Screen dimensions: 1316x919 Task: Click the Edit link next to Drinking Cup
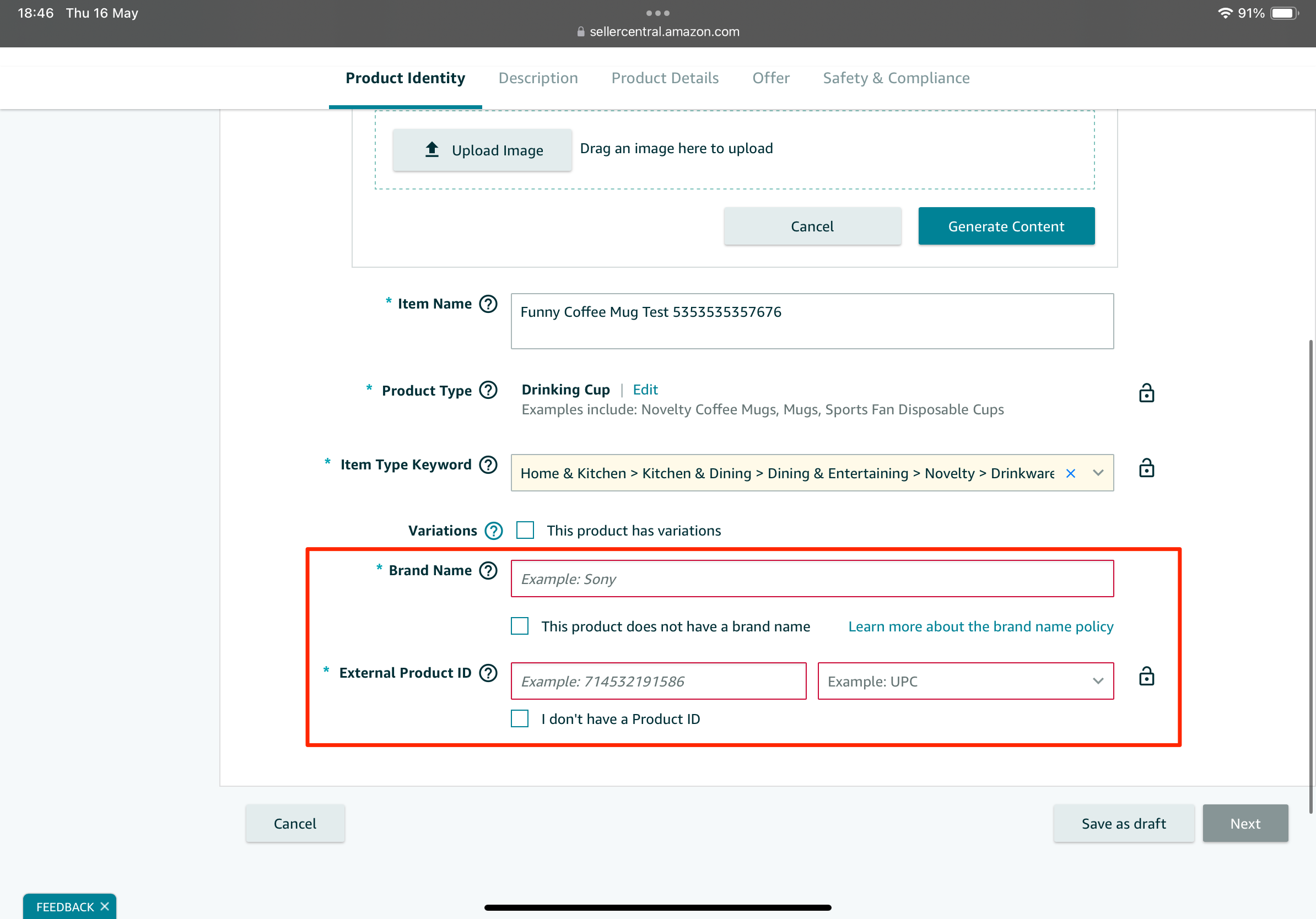(x=645, y=390)
